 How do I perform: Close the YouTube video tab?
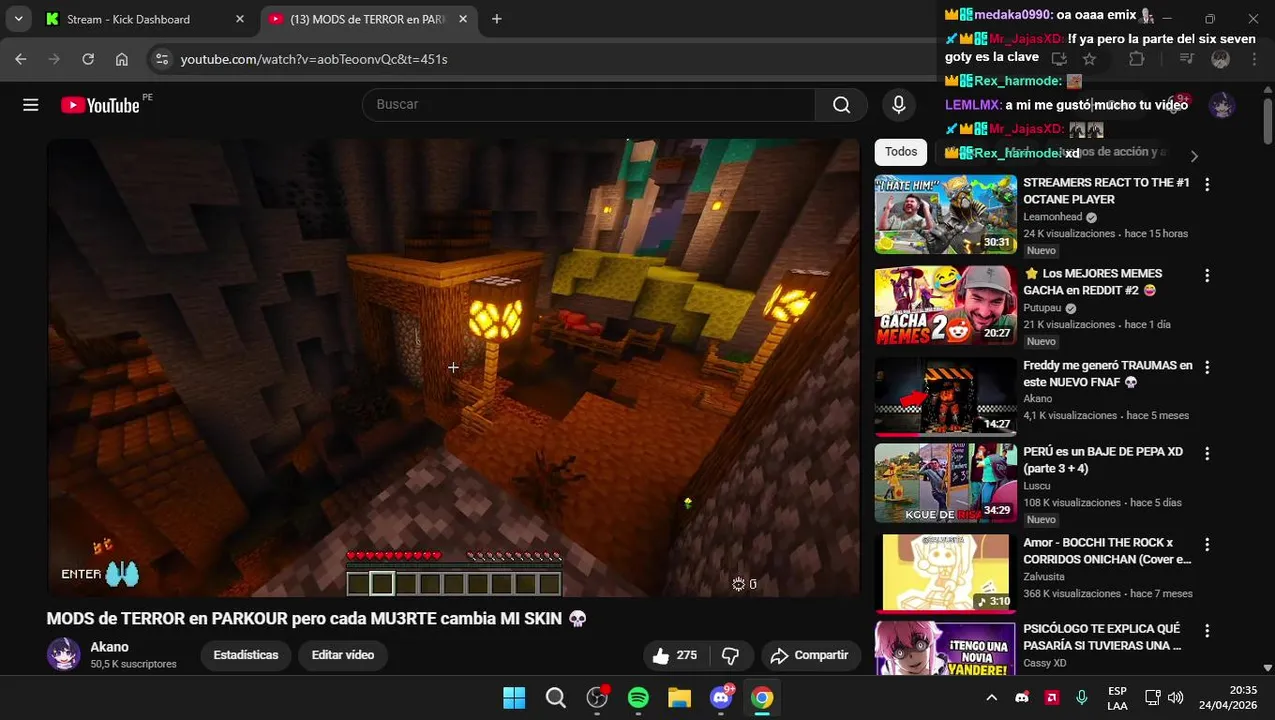tap(463, 19)
